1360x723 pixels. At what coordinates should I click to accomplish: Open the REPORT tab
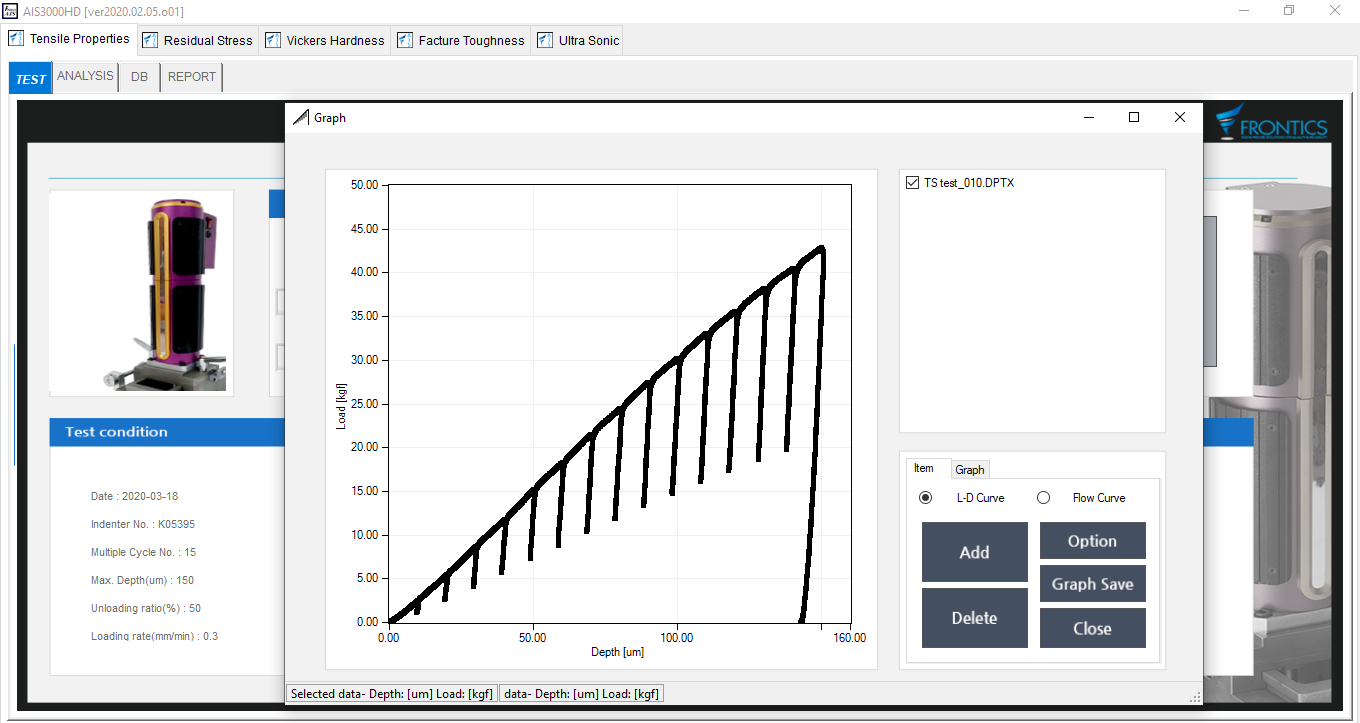pos(191,76)
